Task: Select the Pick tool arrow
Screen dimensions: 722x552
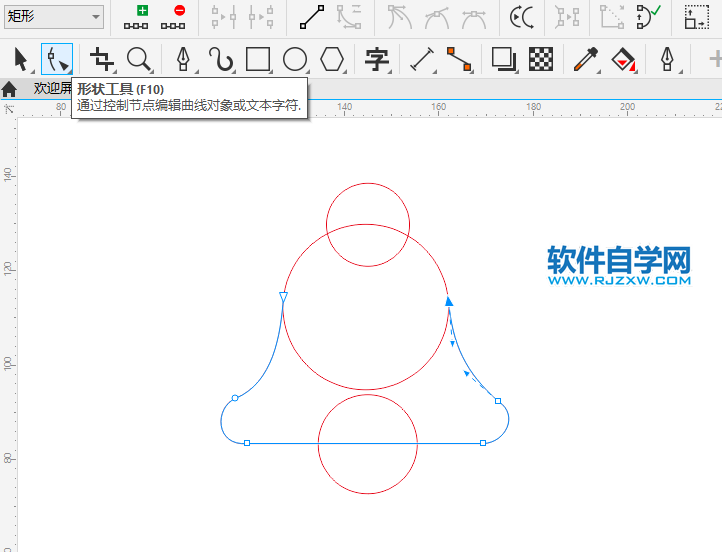Action: point(21,59)
